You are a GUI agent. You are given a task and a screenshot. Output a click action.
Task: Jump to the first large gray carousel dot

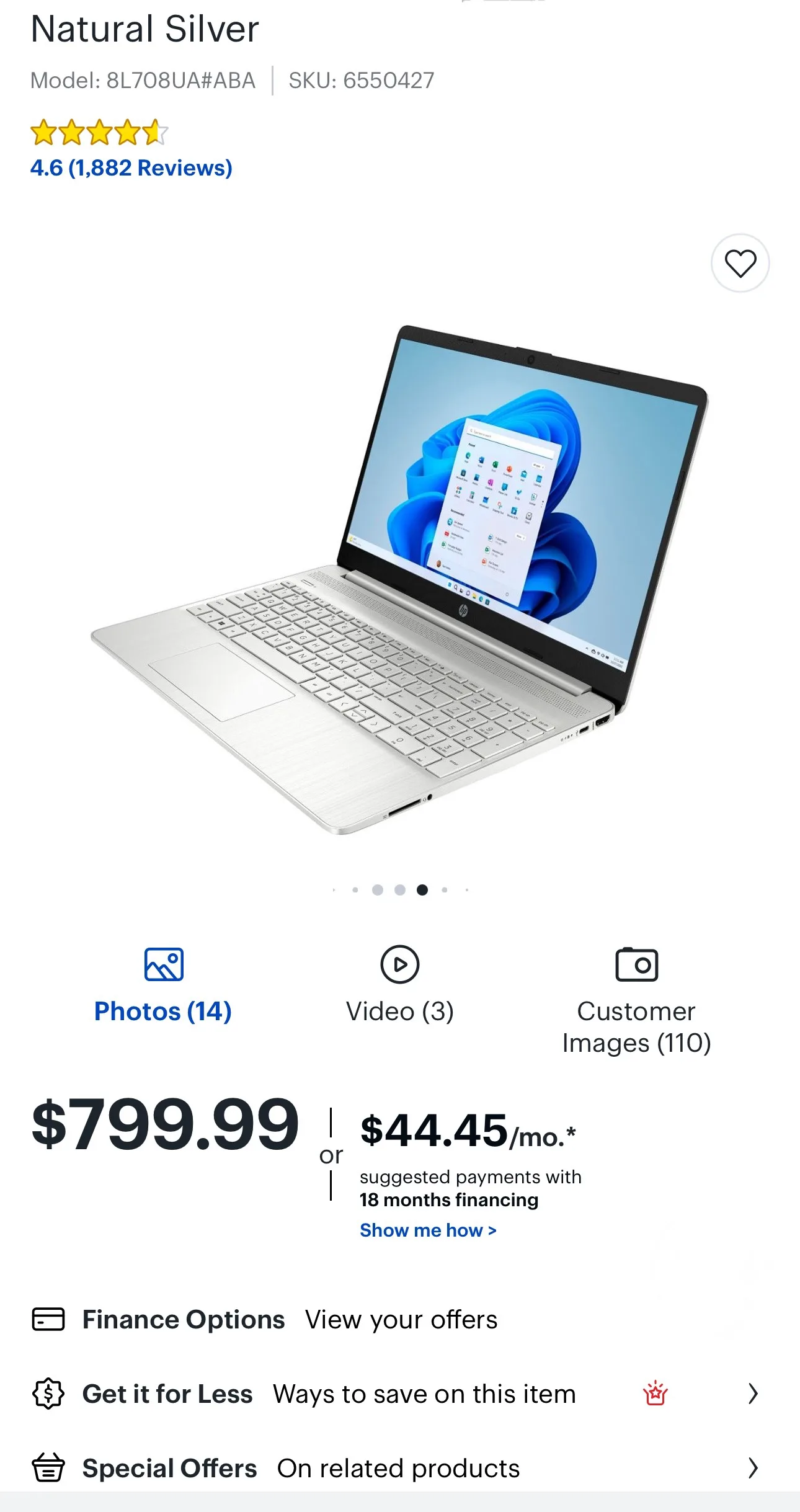pos(377,890)
